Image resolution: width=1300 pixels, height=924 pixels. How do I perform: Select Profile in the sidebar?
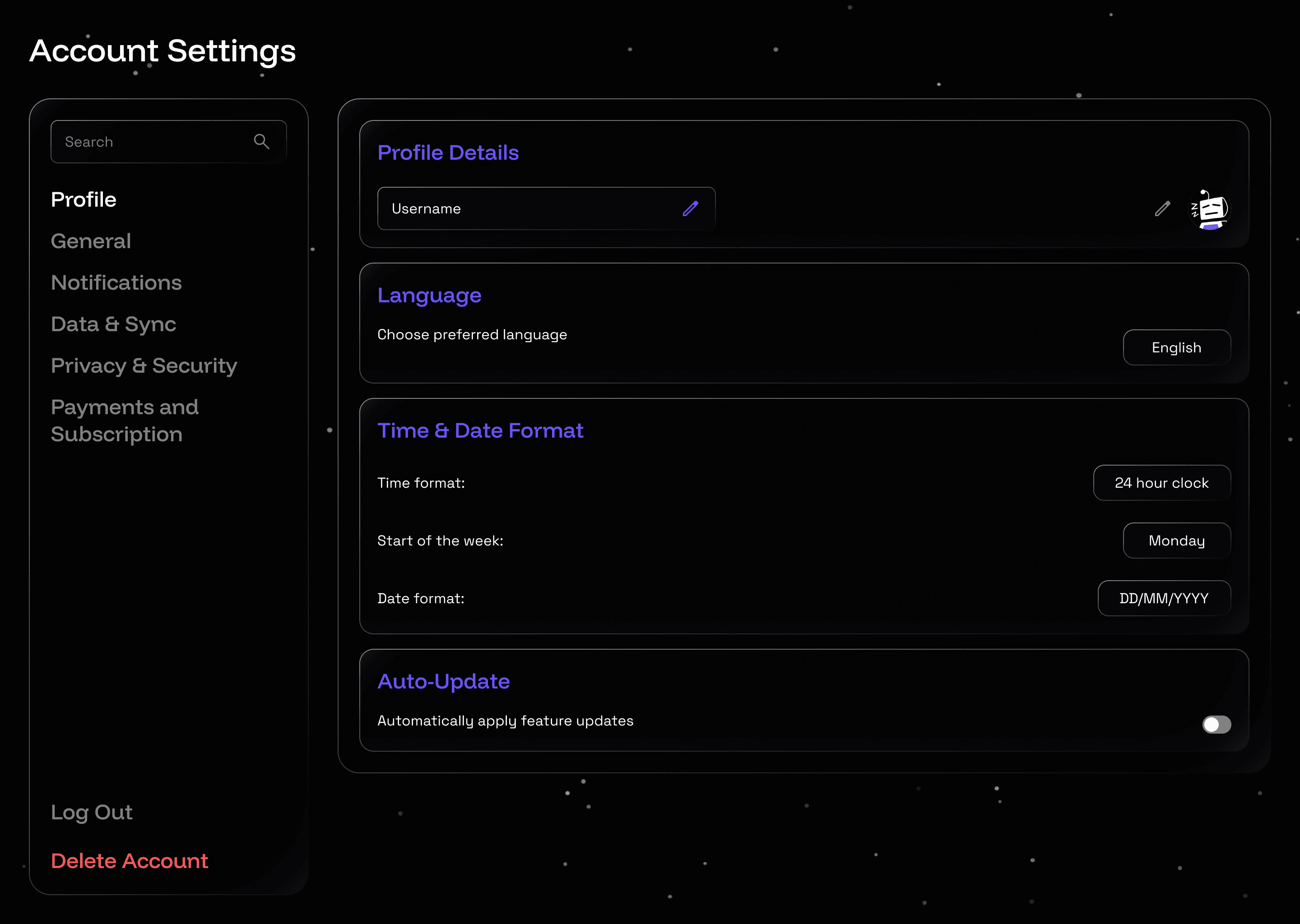84,200
